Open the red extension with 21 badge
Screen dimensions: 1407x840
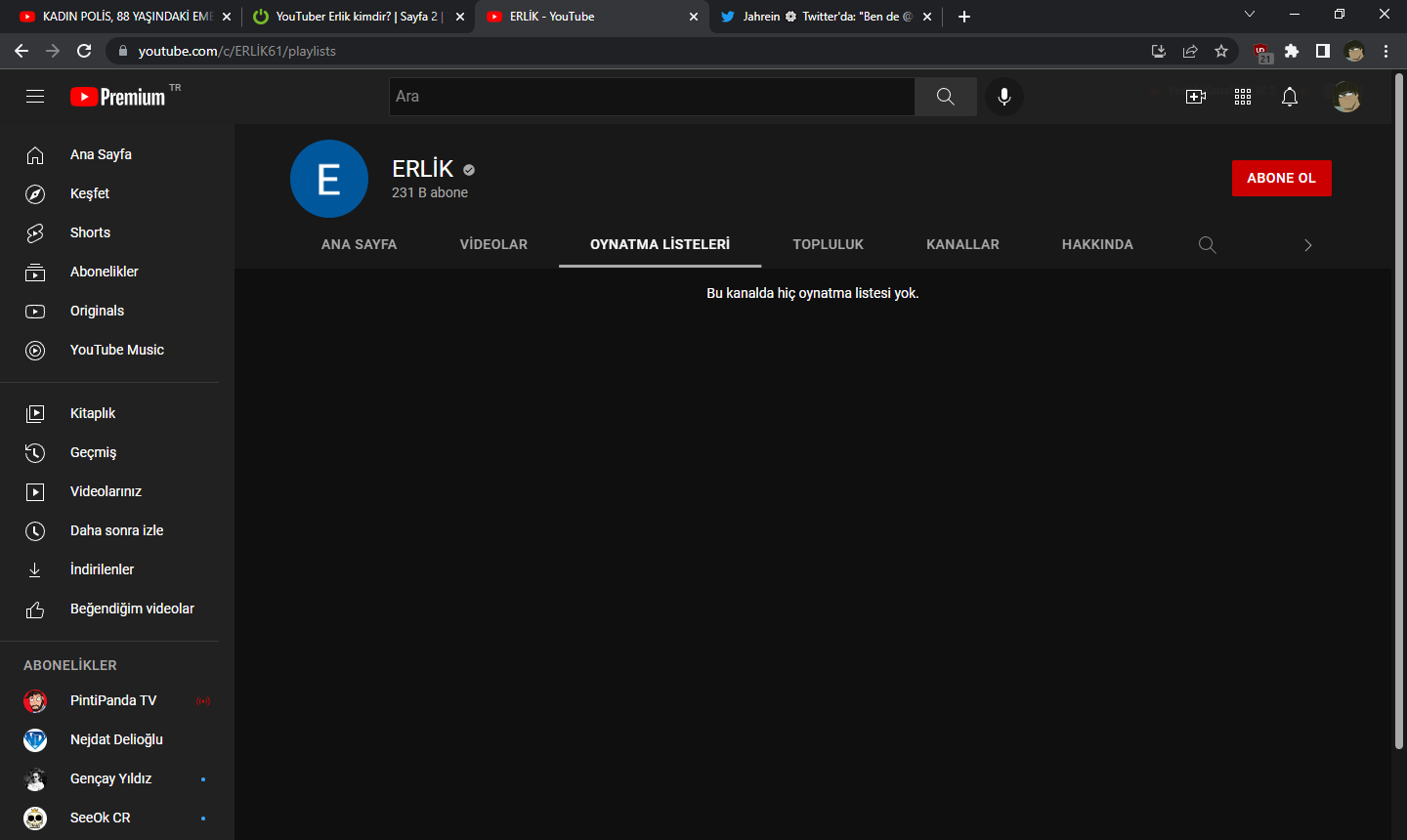(x=1262, y=52)
